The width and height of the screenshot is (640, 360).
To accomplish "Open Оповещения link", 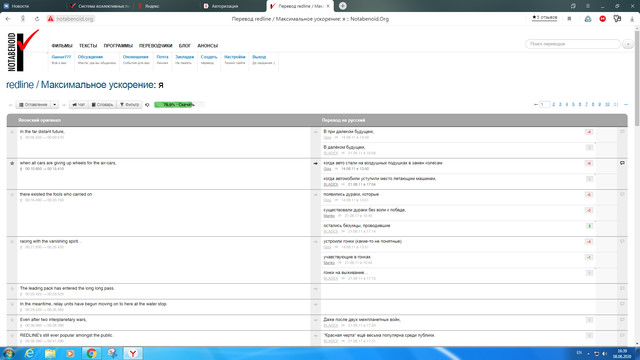I will 136,57.
